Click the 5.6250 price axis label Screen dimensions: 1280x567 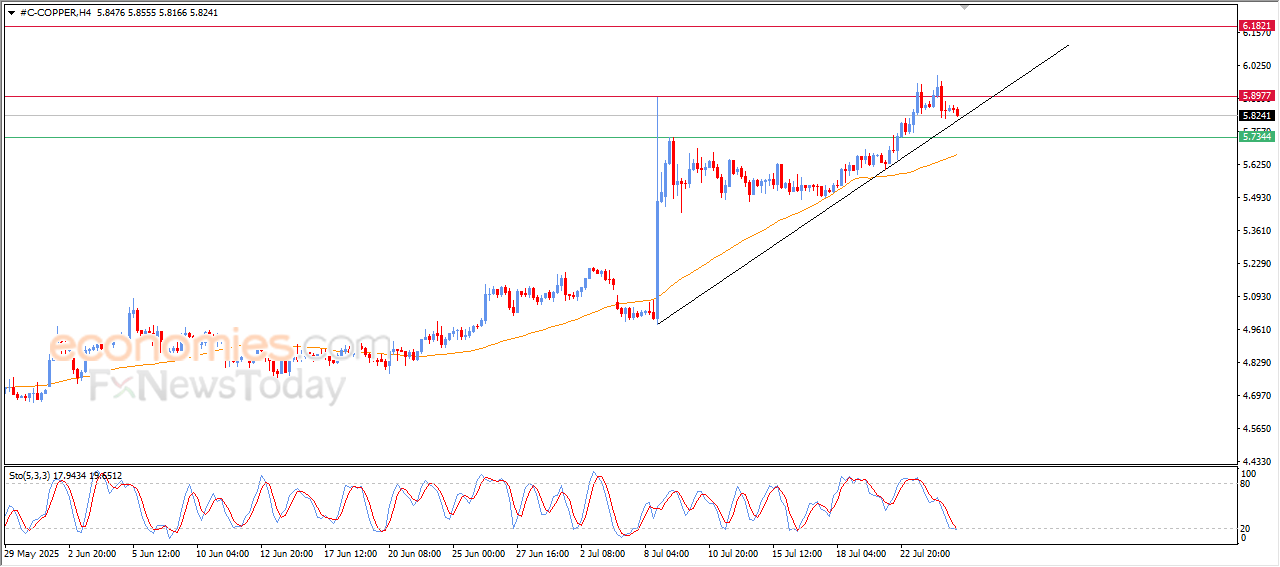(1257, 164)
